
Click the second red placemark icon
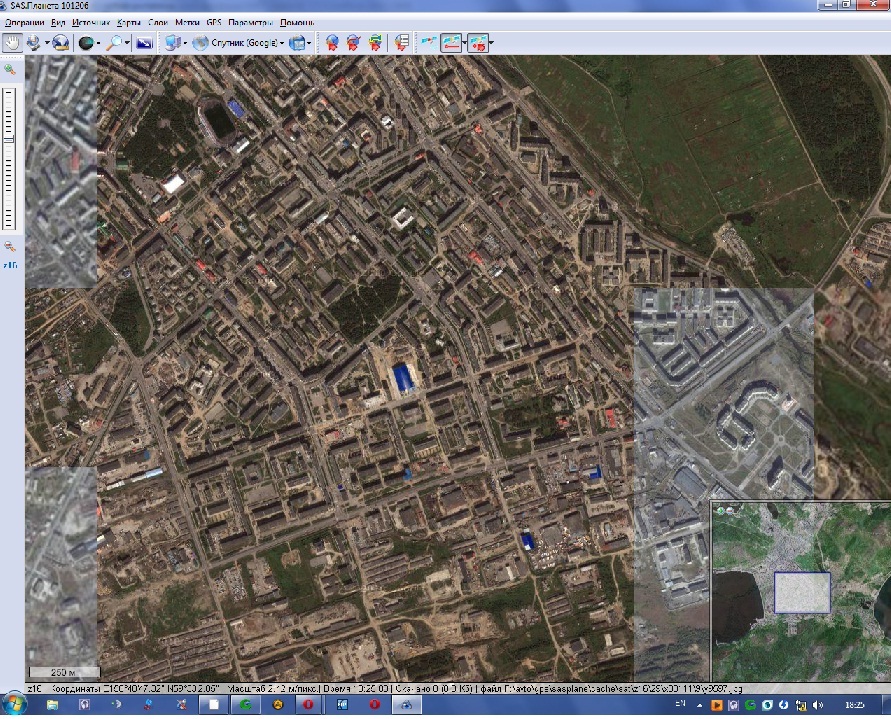click(x=353, y=43)
